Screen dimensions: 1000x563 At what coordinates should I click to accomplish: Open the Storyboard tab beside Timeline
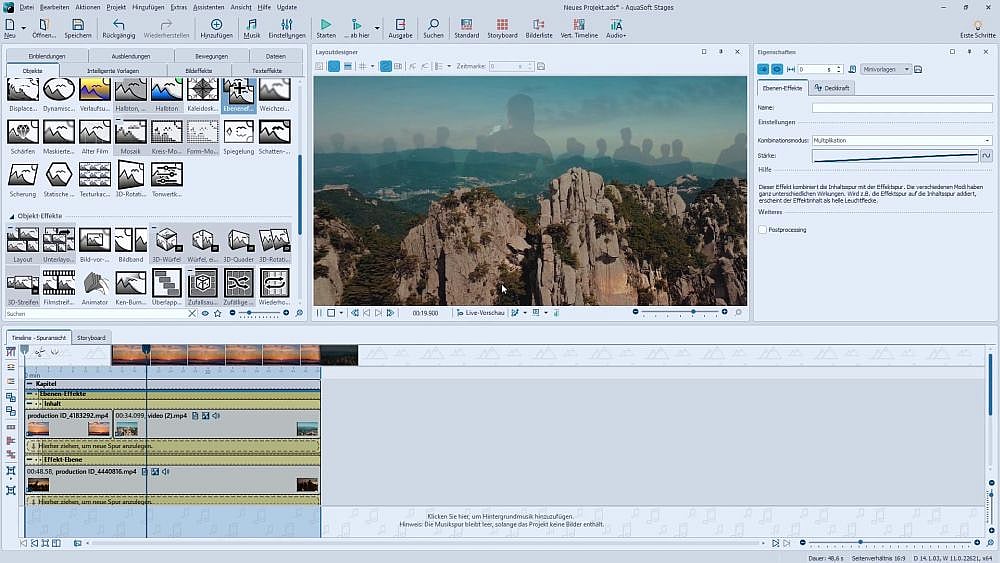(x=92, y=338)
